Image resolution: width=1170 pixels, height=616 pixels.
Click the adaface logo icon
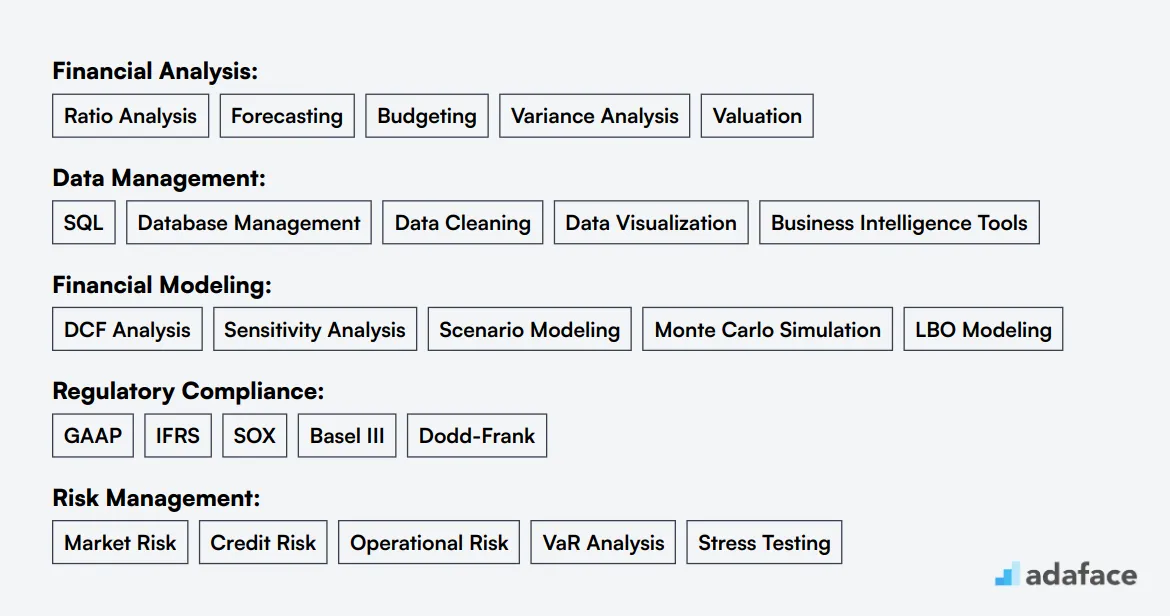point(1007,574)
